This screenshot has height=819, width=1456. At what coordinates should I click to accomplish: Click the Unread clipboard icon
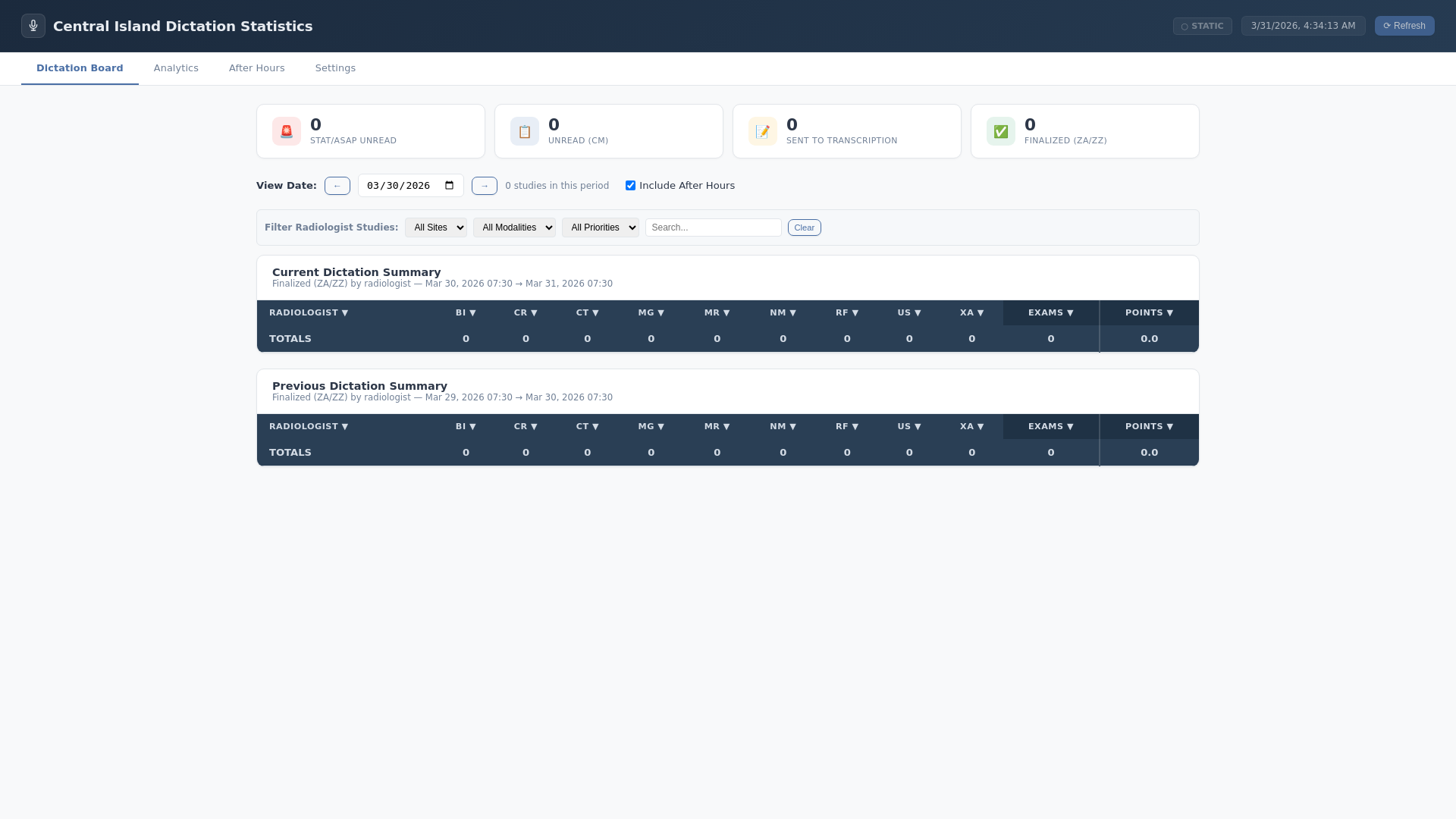coord(525,131)
